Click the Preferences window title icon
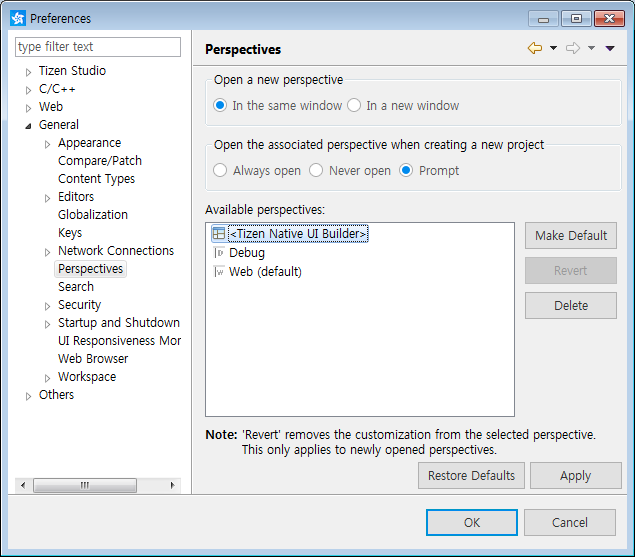Viewport: 635px width, 557px height. click(x=18, y=18)
